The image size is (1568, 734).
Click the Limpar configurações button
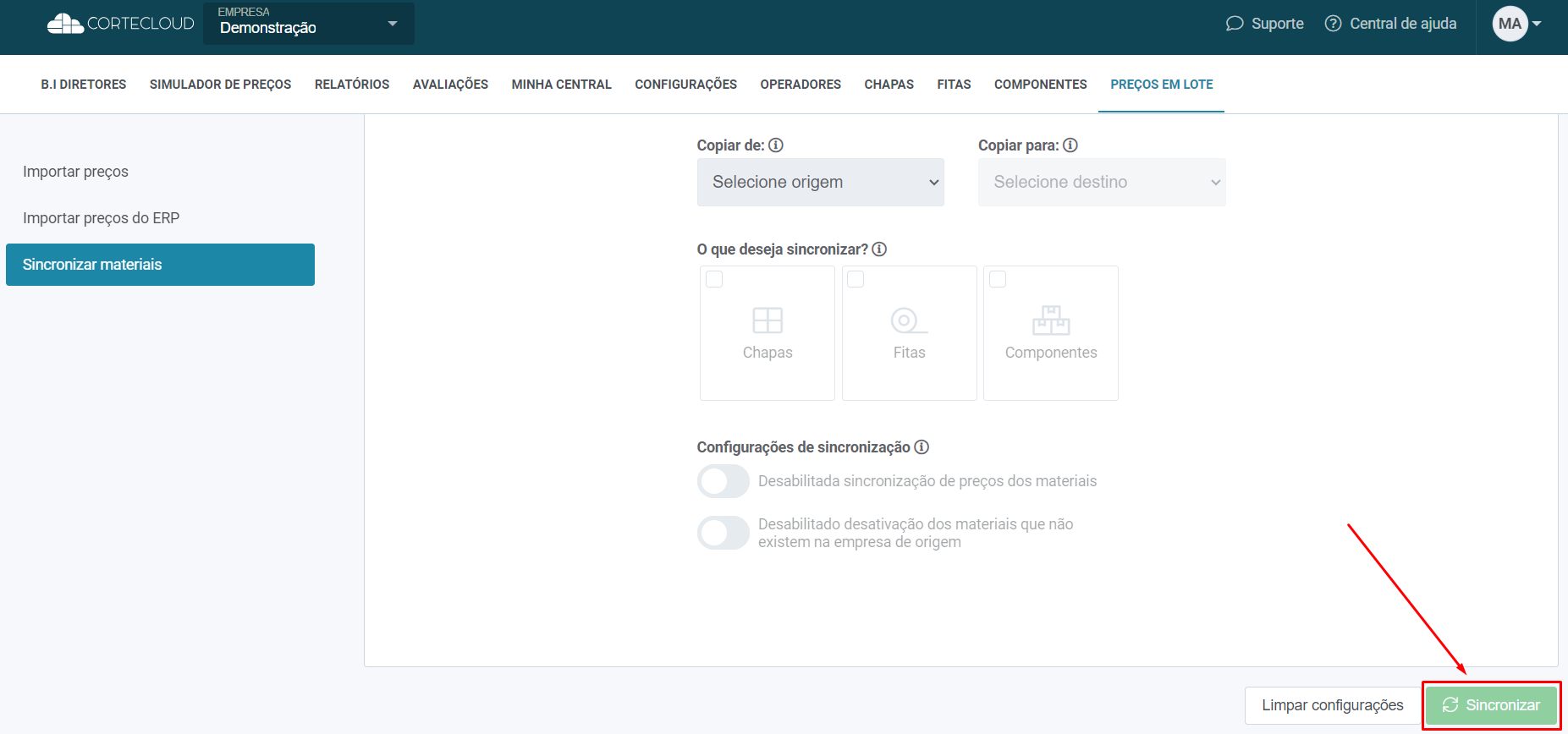click(x=1333, y=705)
